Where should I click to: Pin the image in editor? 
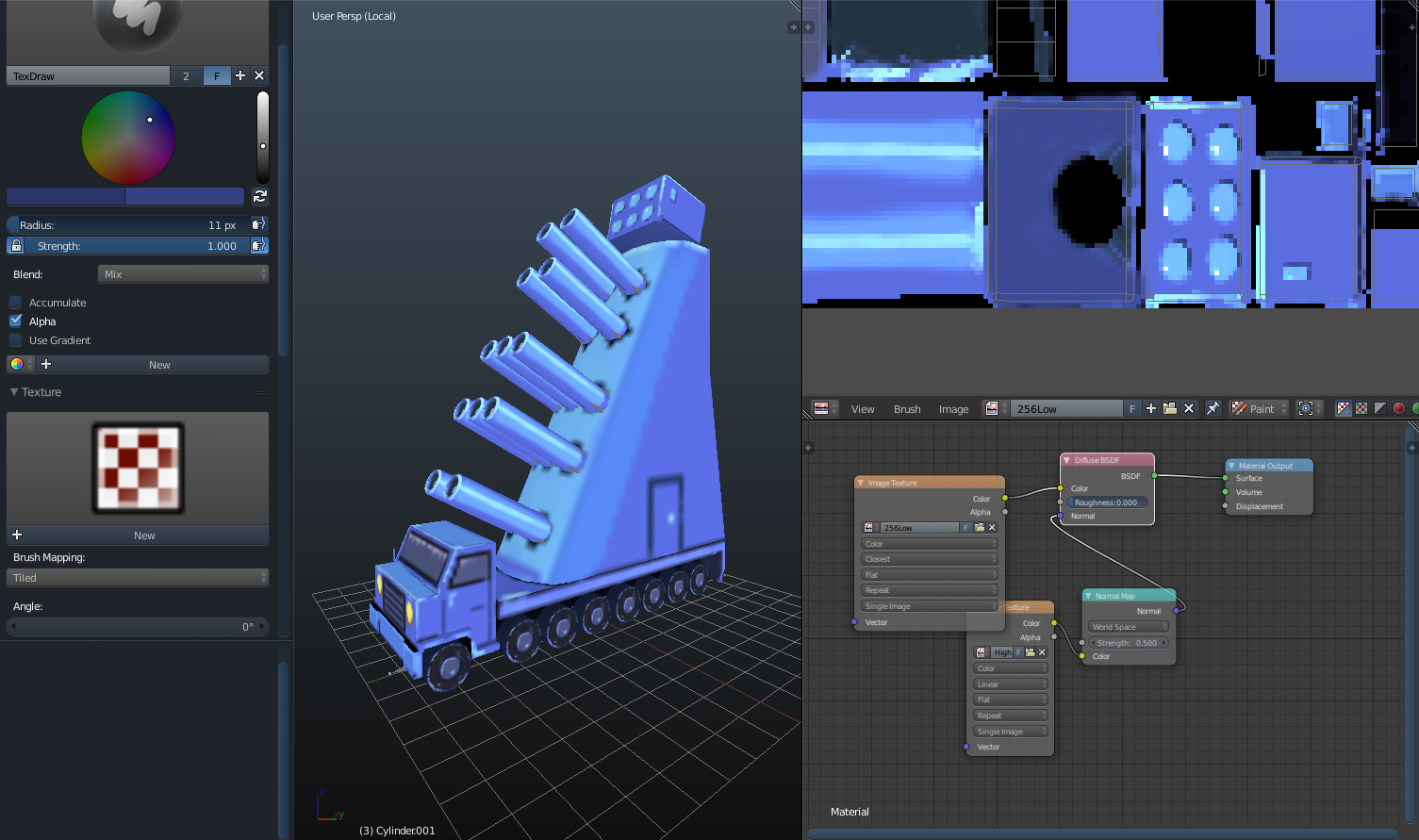tap(1213, 408)
